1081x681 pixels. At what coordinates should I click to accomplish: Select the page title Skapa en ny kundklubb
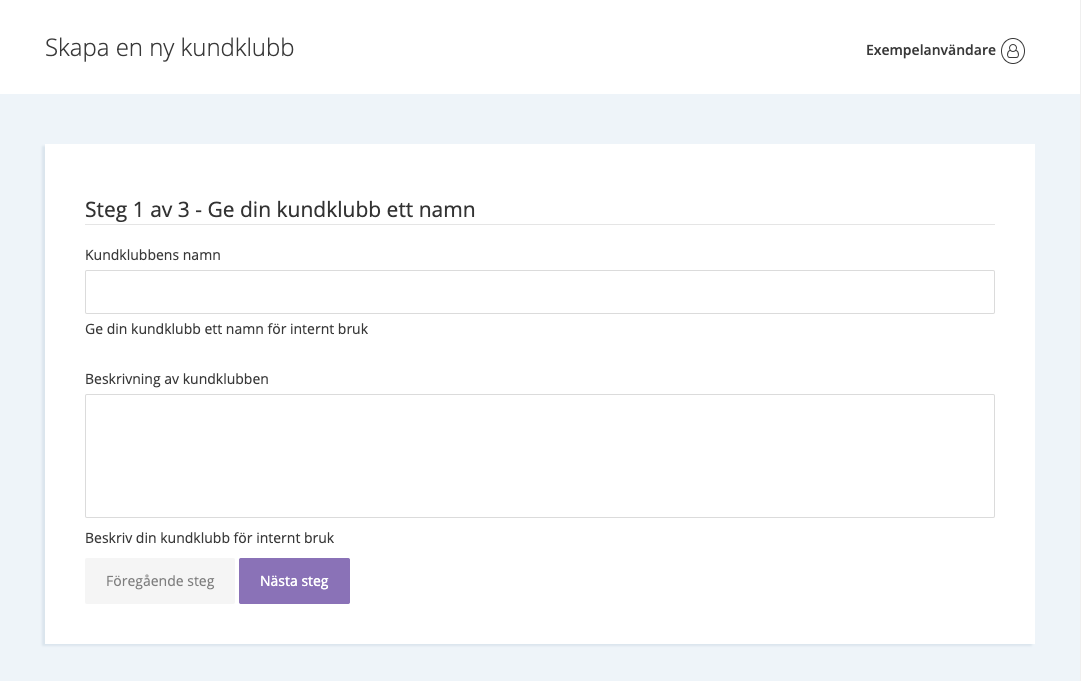170,48
